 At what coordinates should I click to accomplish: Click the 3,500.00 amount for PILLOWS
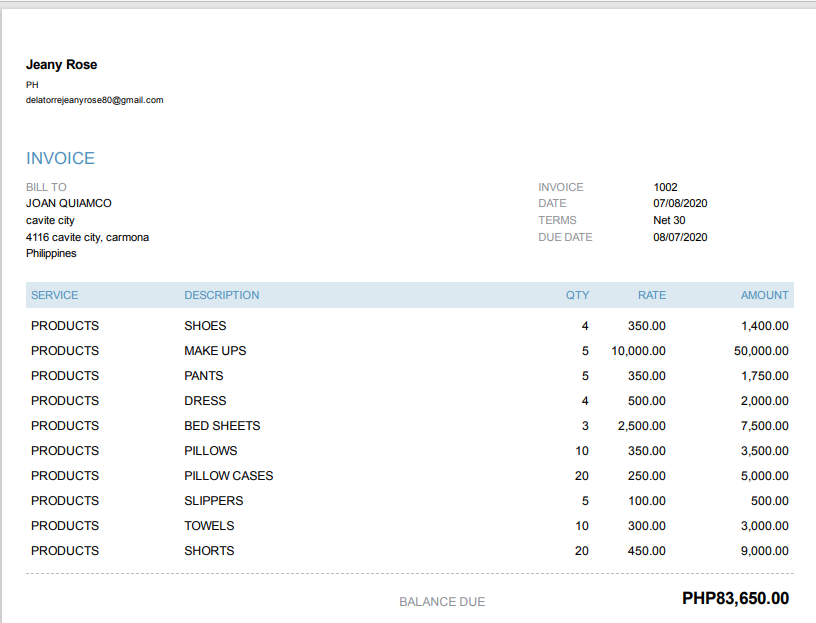point(765,451)
